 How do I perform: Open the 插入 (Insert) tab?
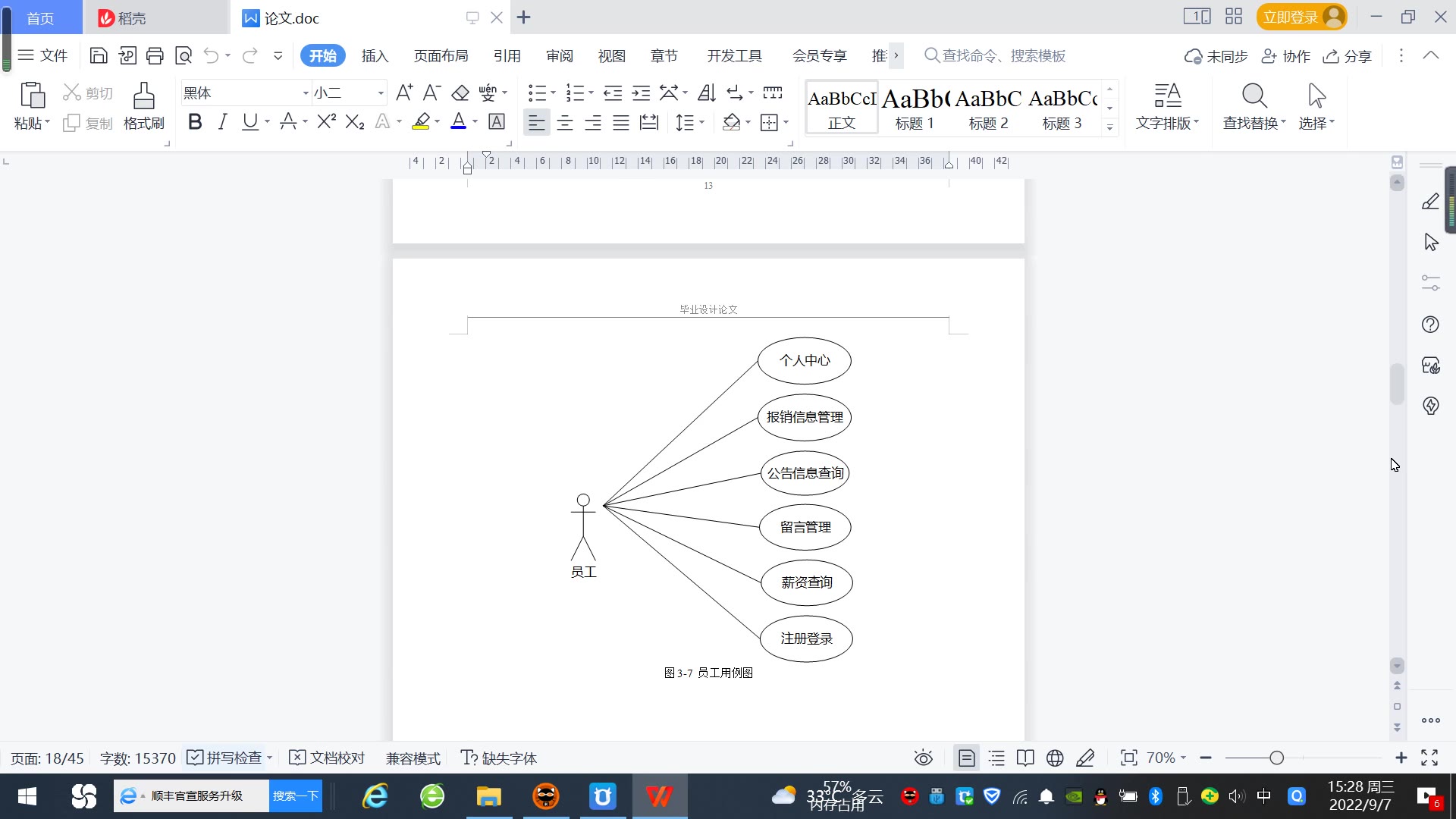tap(375, 55)
